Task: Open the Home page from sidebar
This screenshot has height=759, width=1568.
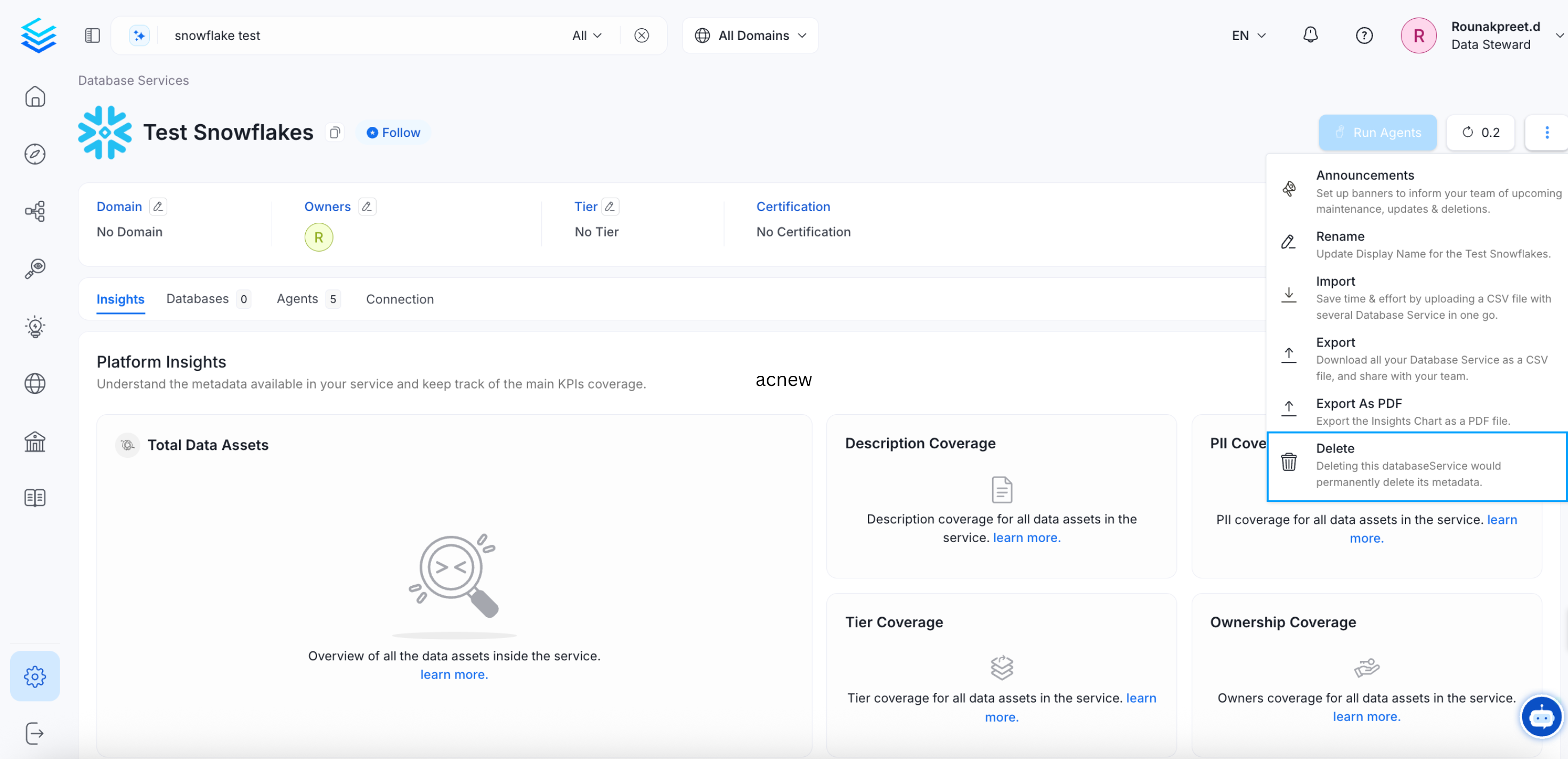Action: 35,96
